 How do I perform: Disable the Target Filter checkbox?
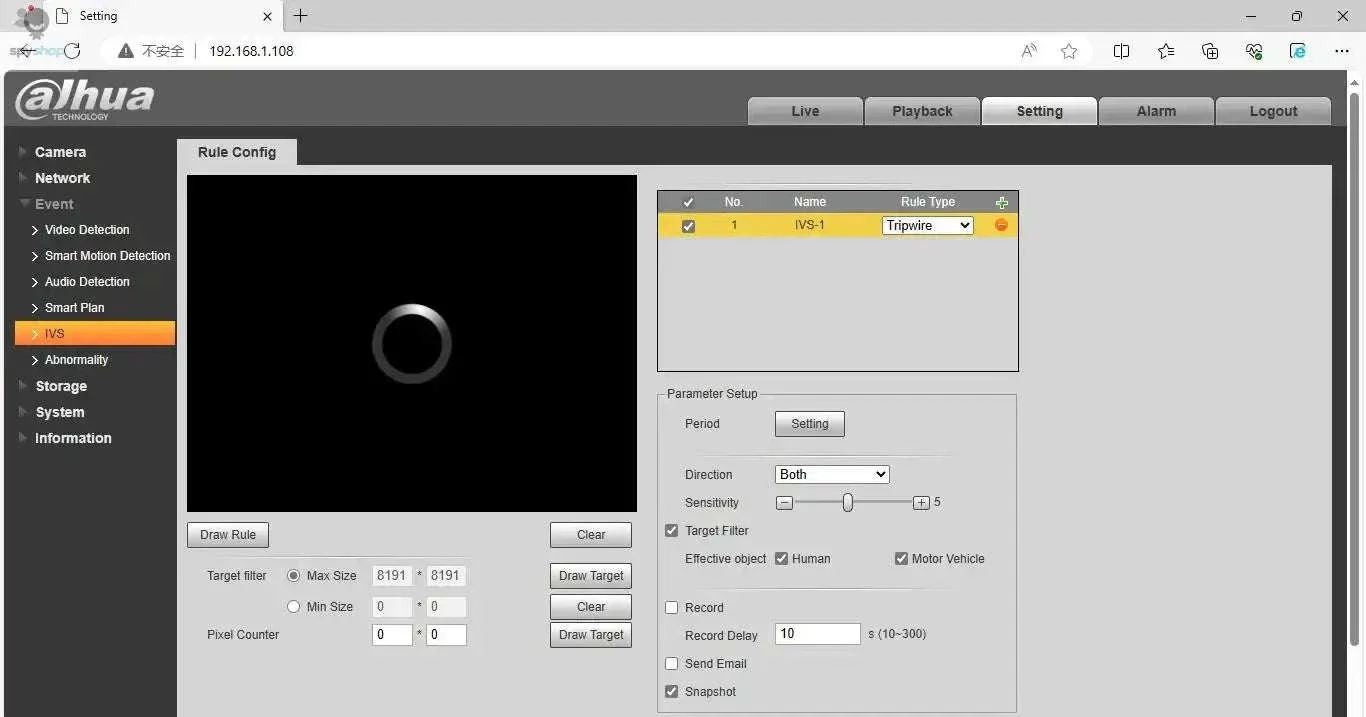[672, 531]
